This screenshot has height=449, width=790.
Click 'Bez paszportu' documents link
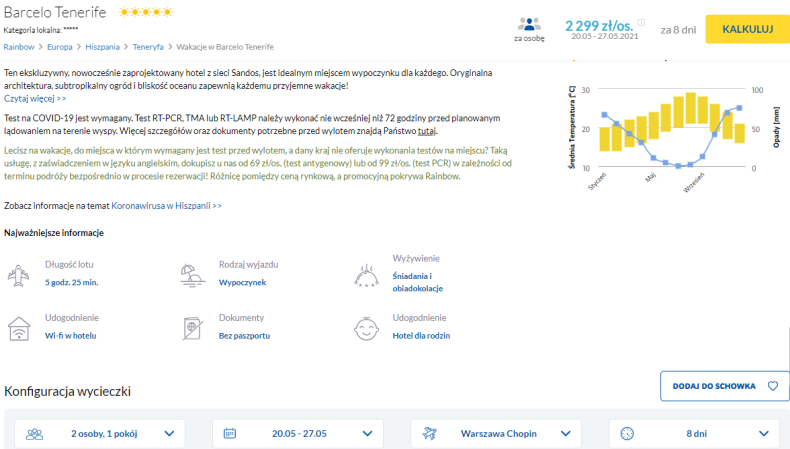[244, 336]
